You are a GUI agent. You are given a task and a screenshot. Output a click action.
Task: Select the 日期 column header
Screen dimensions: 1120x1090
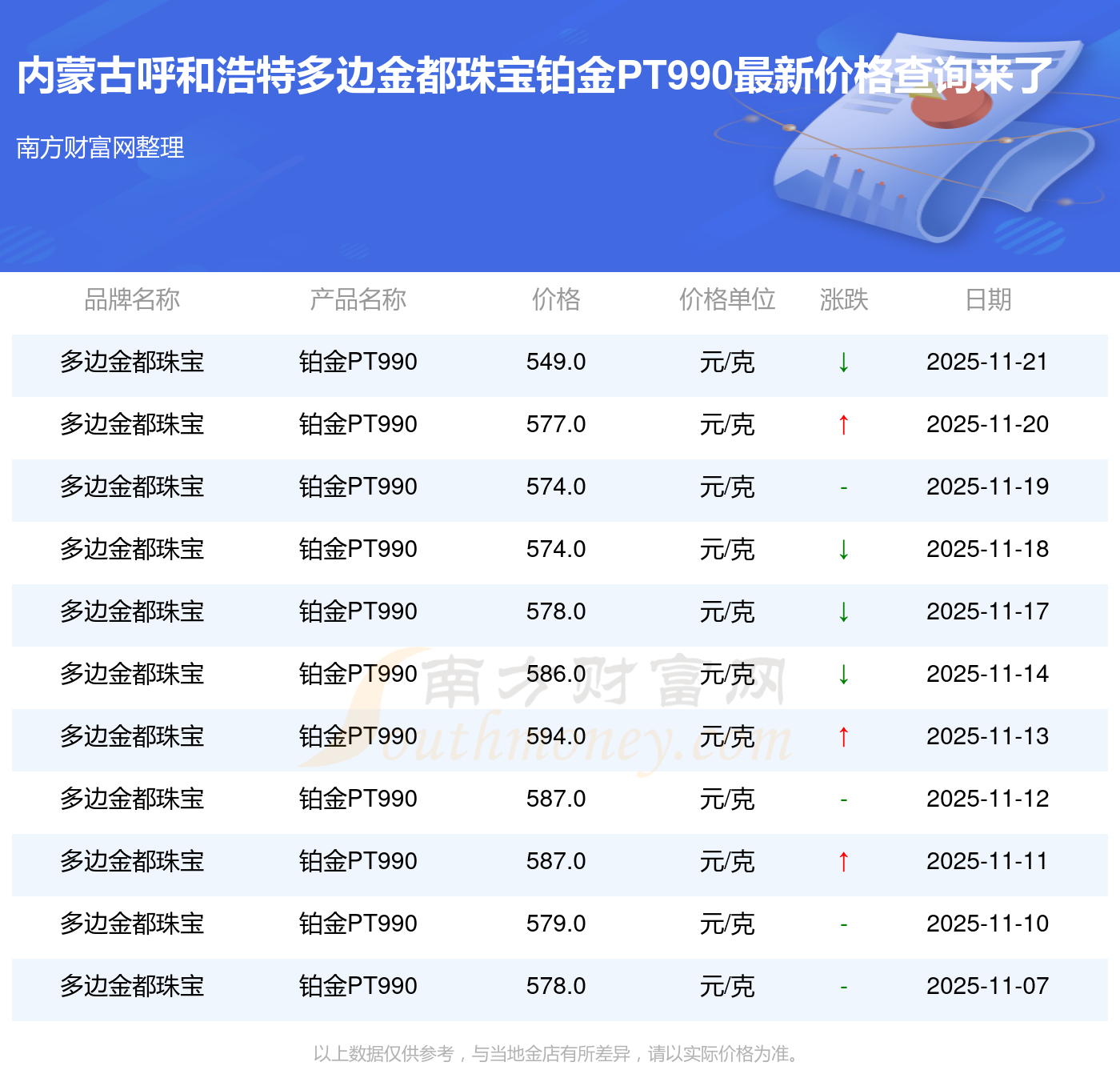pos(988,299)
